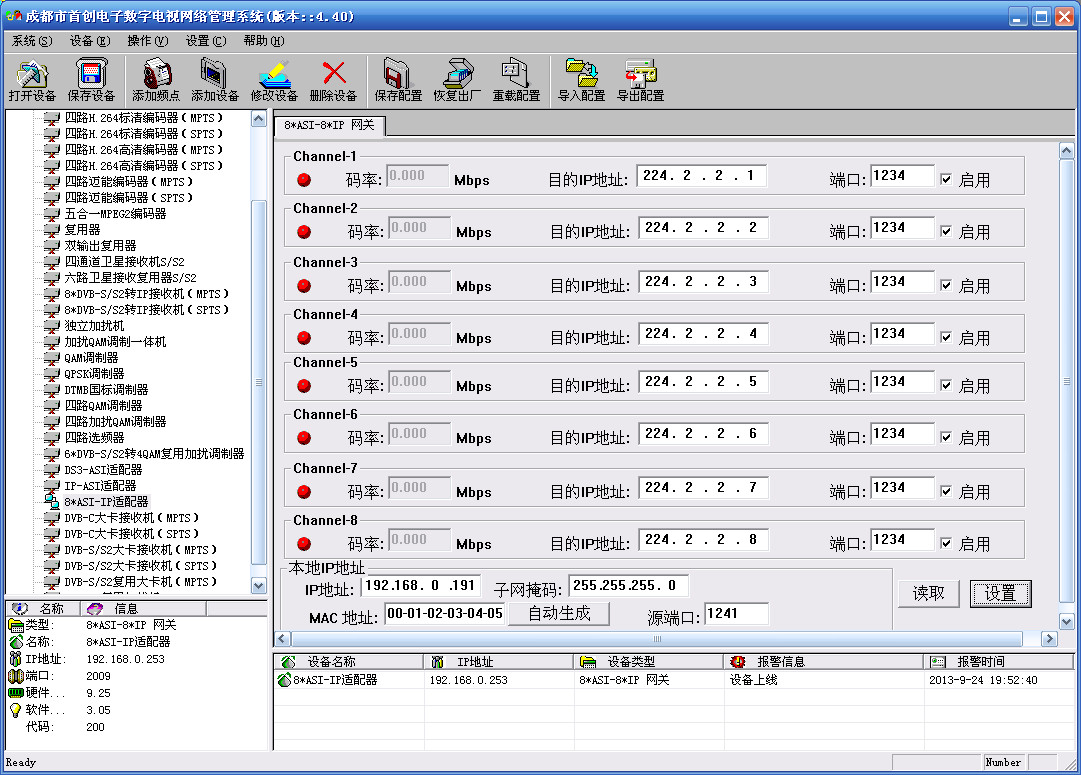Click the 自动生成 MAC button

pyautogui.click(x=558, y=614)
